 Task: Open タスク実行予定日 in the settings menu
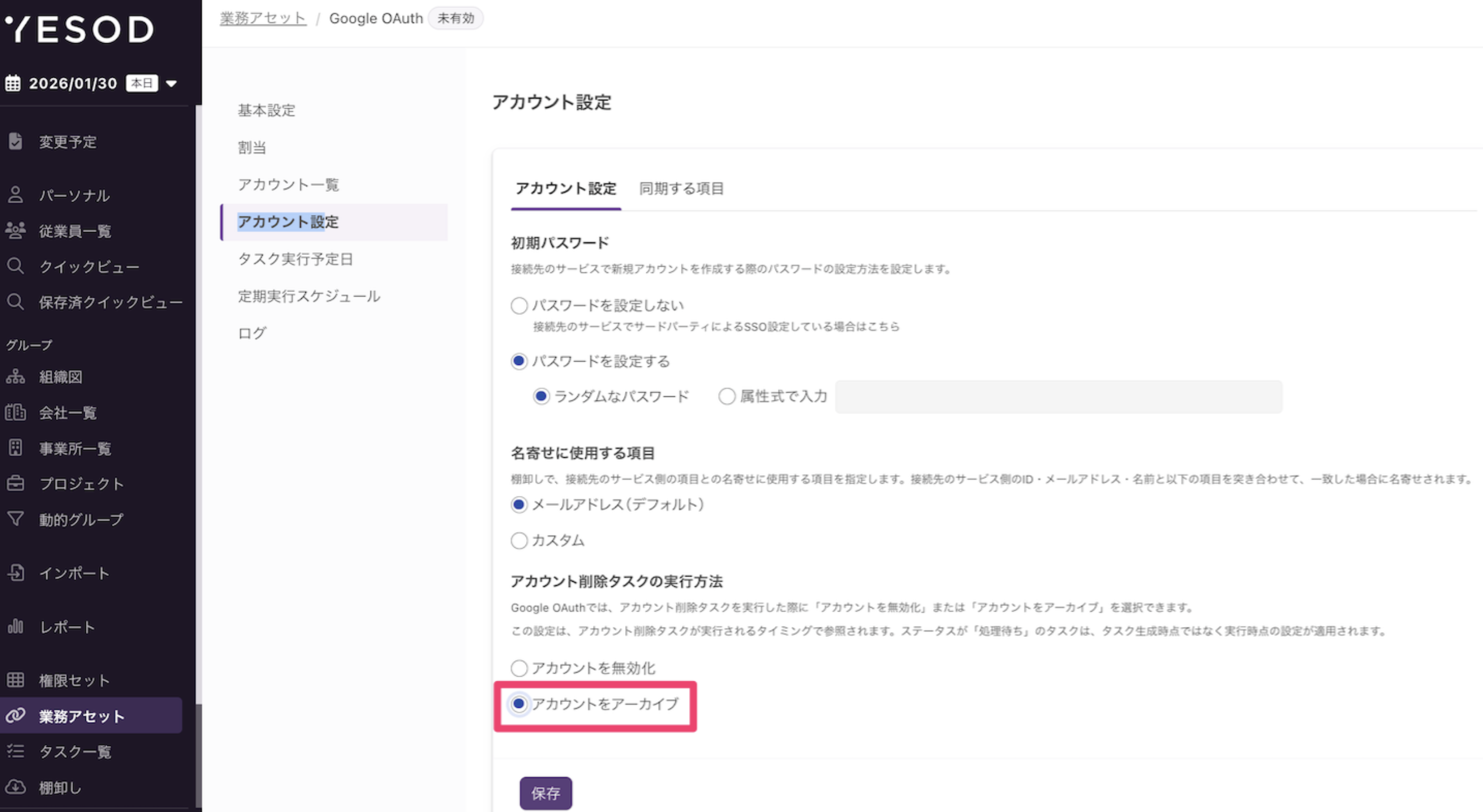point(295,259)
